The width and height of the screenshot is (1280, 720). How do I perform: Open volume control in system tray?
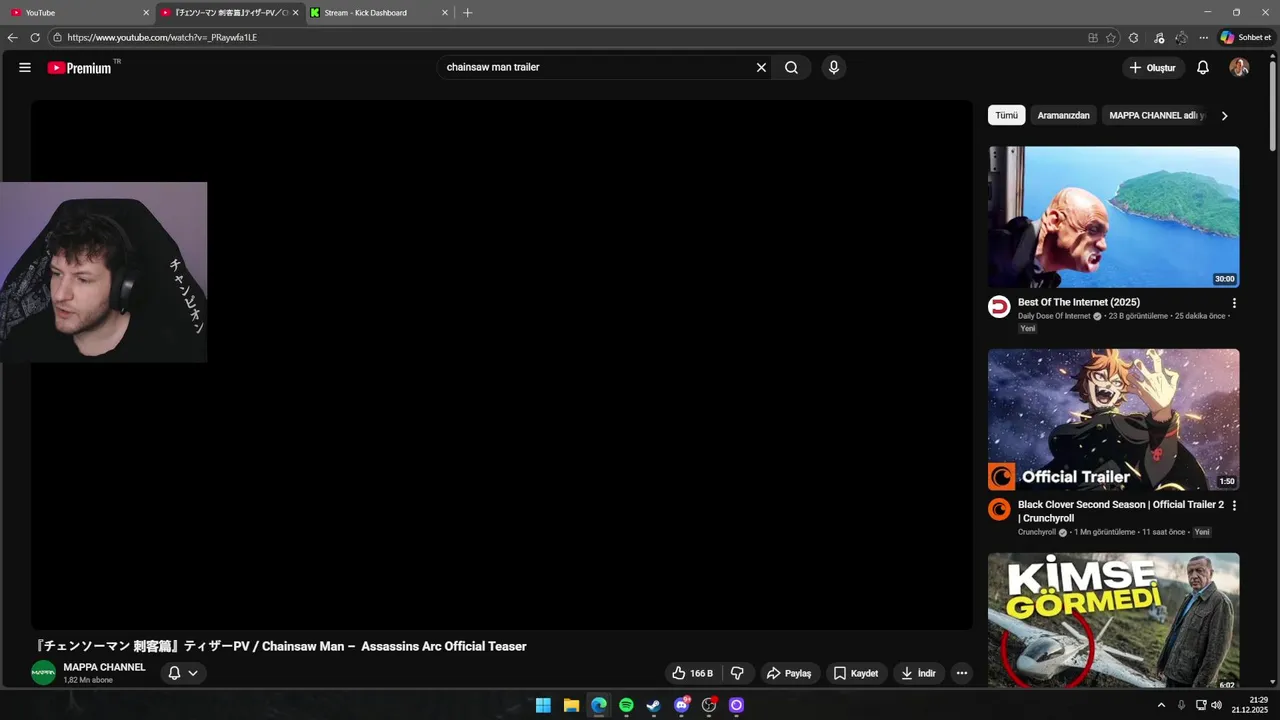pyautogui.click(x=1216, y=705)
